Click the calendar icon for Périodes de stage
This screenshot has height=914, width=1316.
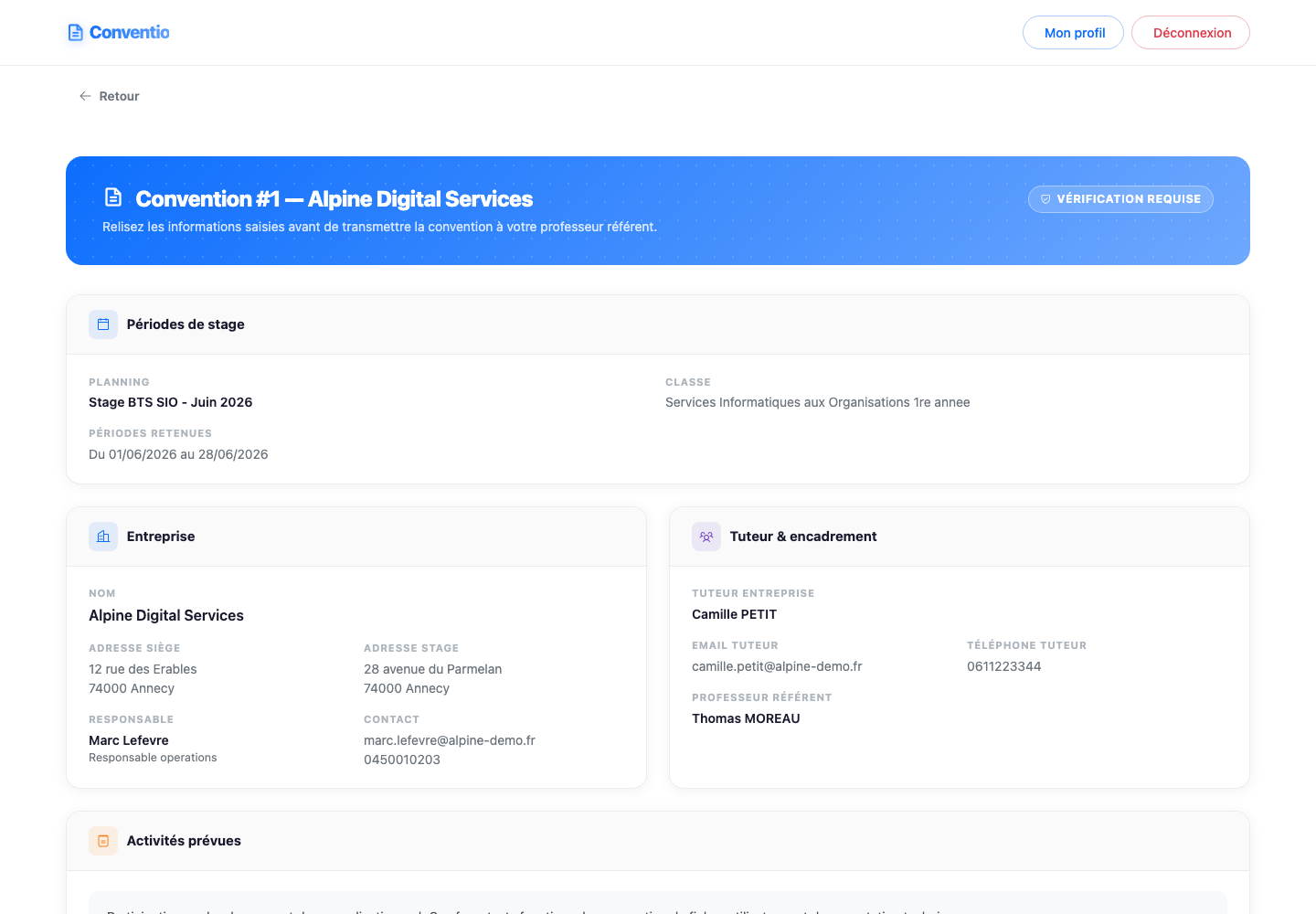click(x=103, y=324)
